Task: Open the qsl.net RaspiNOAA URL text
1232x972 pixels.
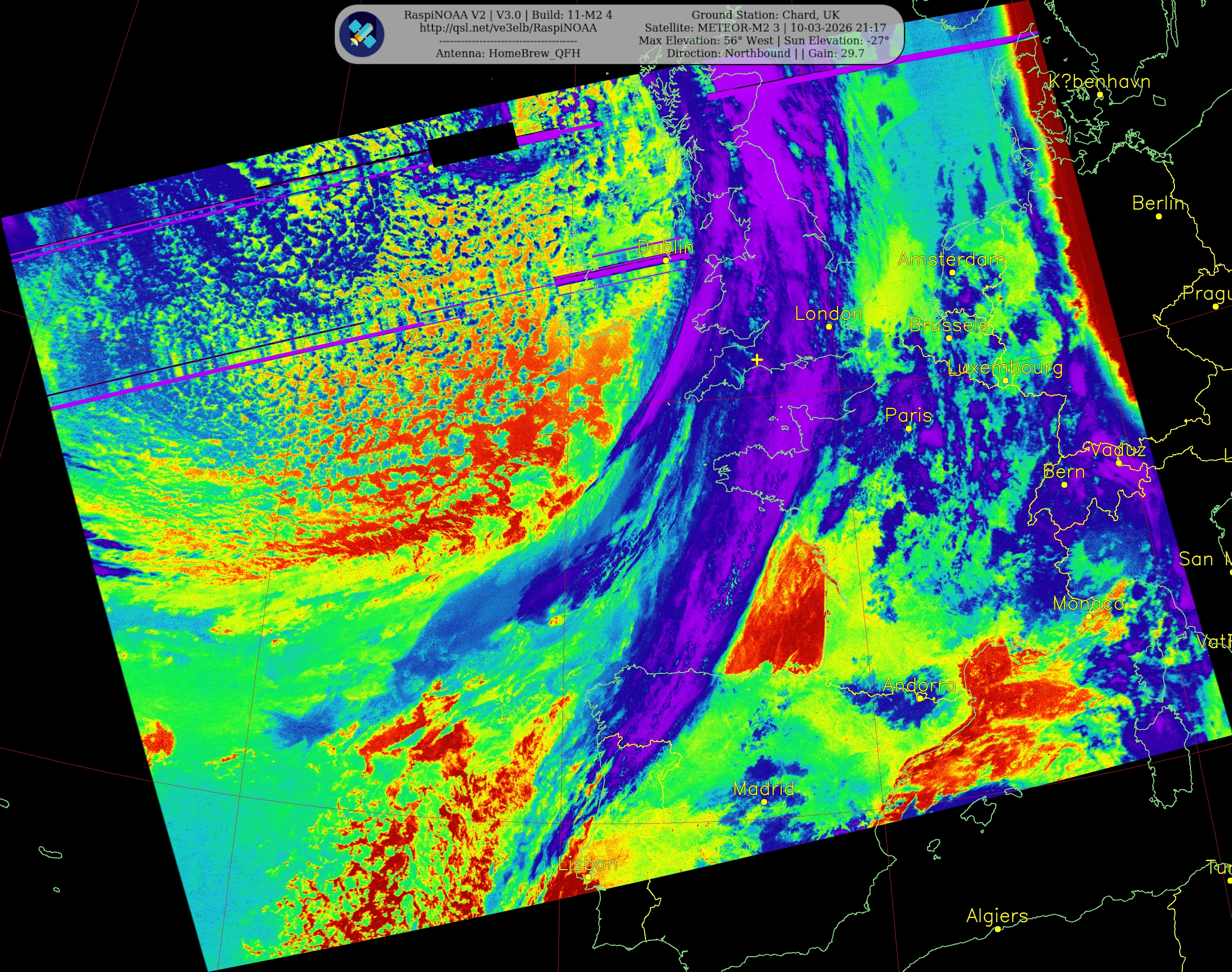Action: (508, 28)
